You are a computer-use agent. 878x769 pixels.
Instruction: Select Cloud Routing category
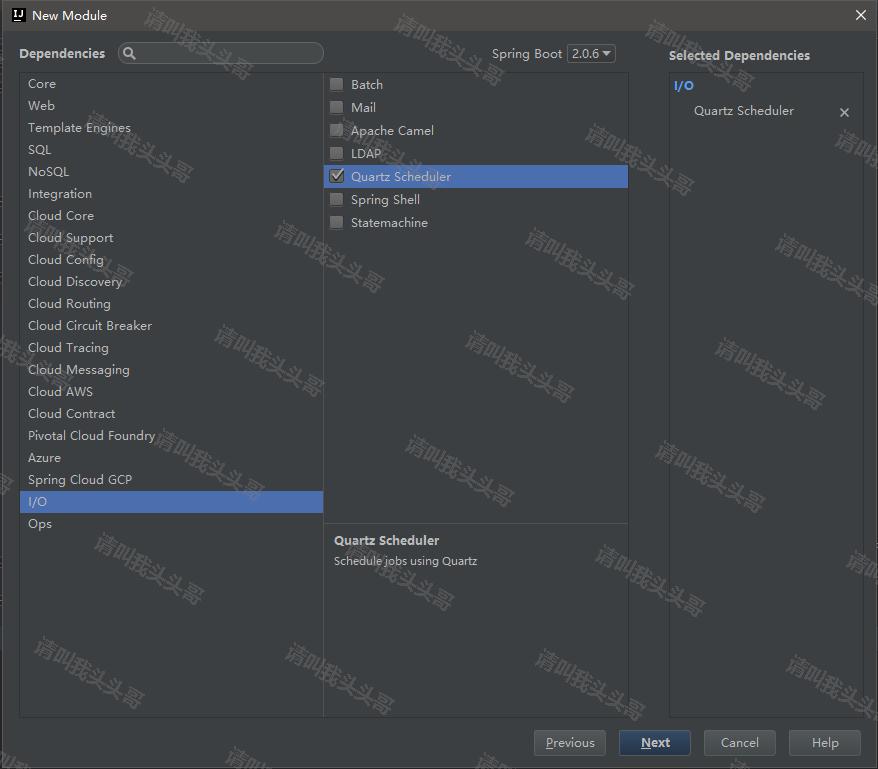[x=171, y=304]
